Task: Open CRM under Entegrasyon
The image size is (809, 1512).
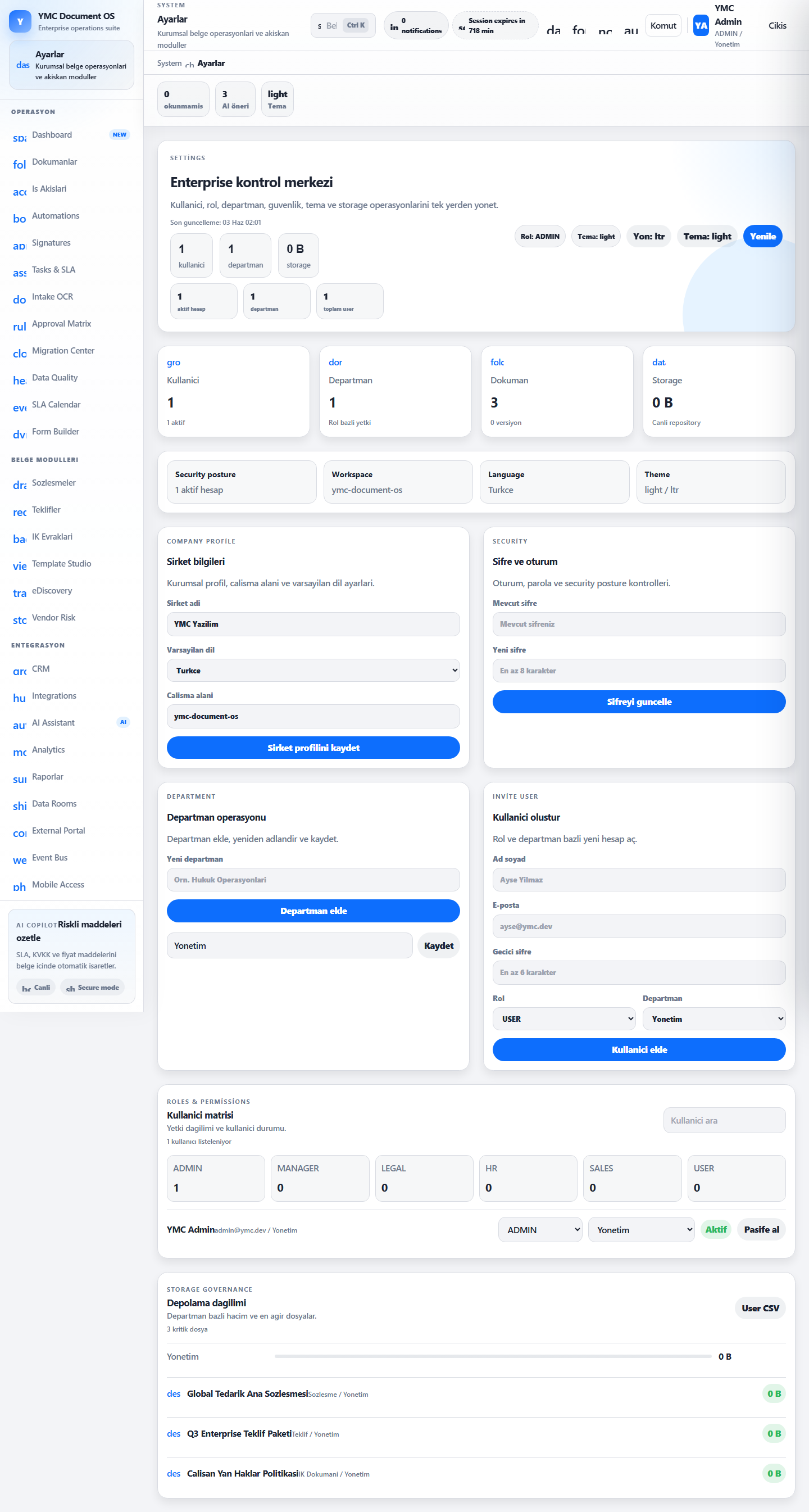Action: coord(71,669)
